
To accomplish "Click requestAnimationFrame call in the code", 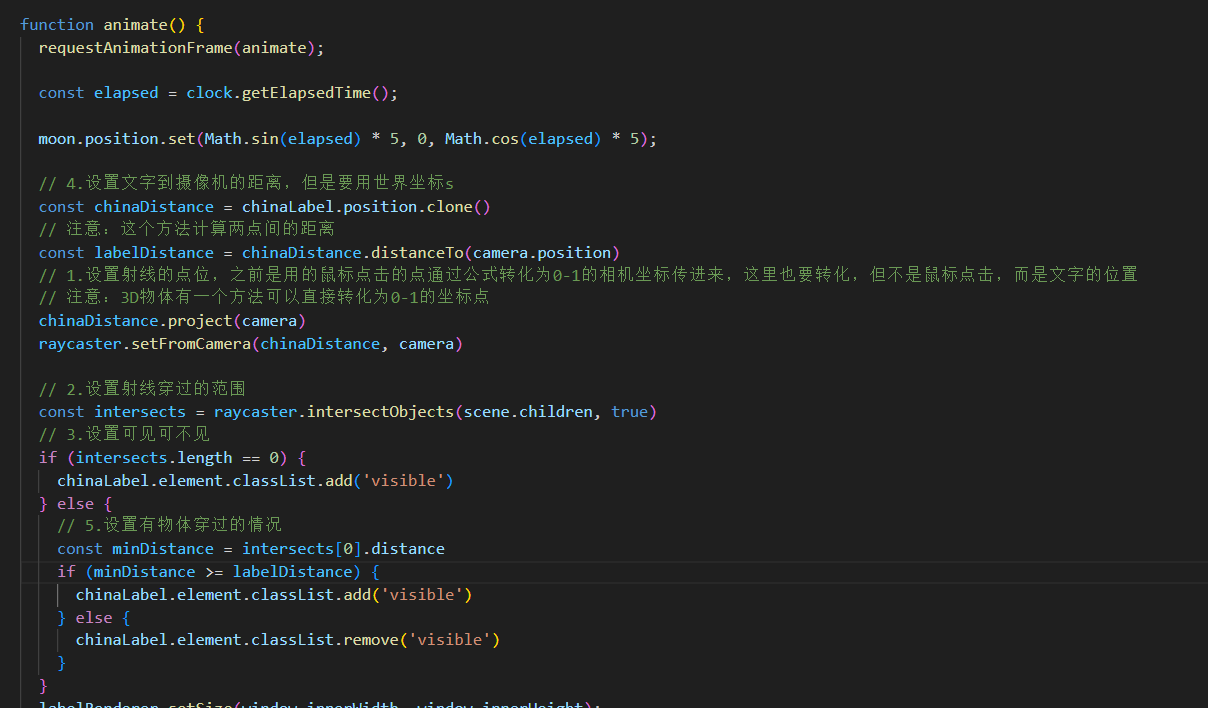I will pyautogui.click(x=182, y=47).
